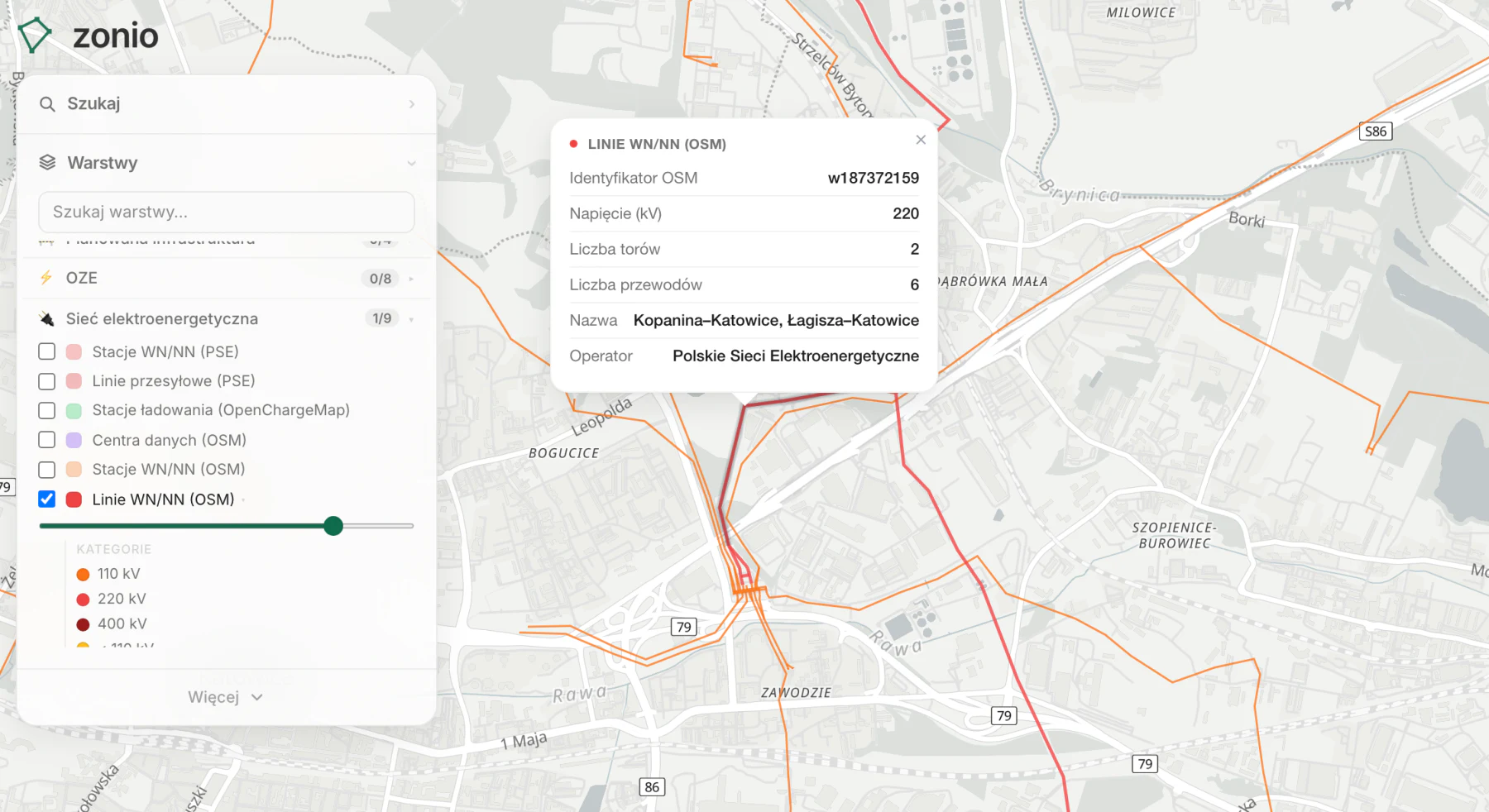Click the 110 kV orange legend dot

click(x=83, y=575)
